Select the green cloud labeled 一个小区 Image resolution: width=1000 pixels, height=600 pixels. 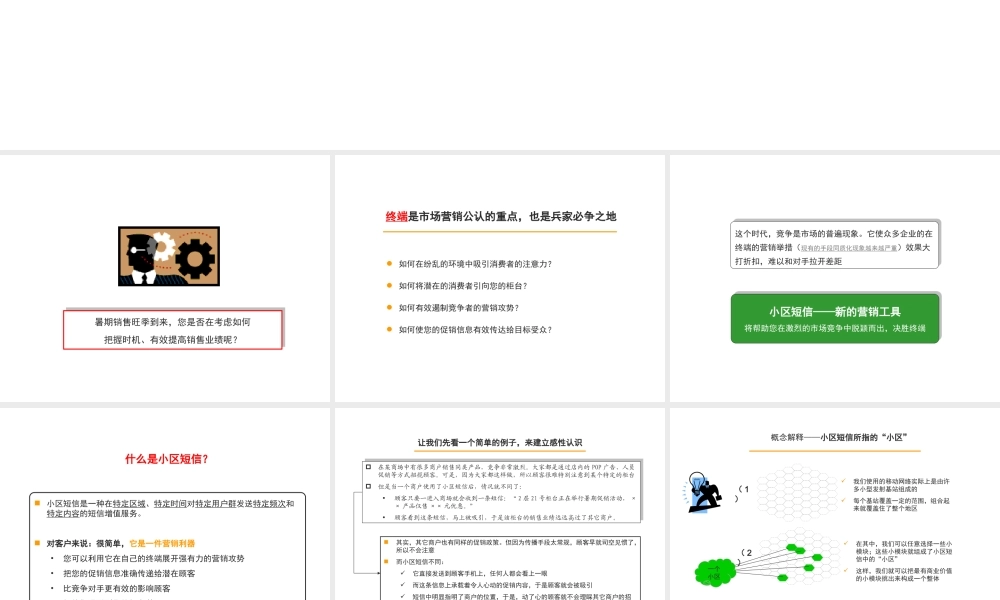[714, 570]
